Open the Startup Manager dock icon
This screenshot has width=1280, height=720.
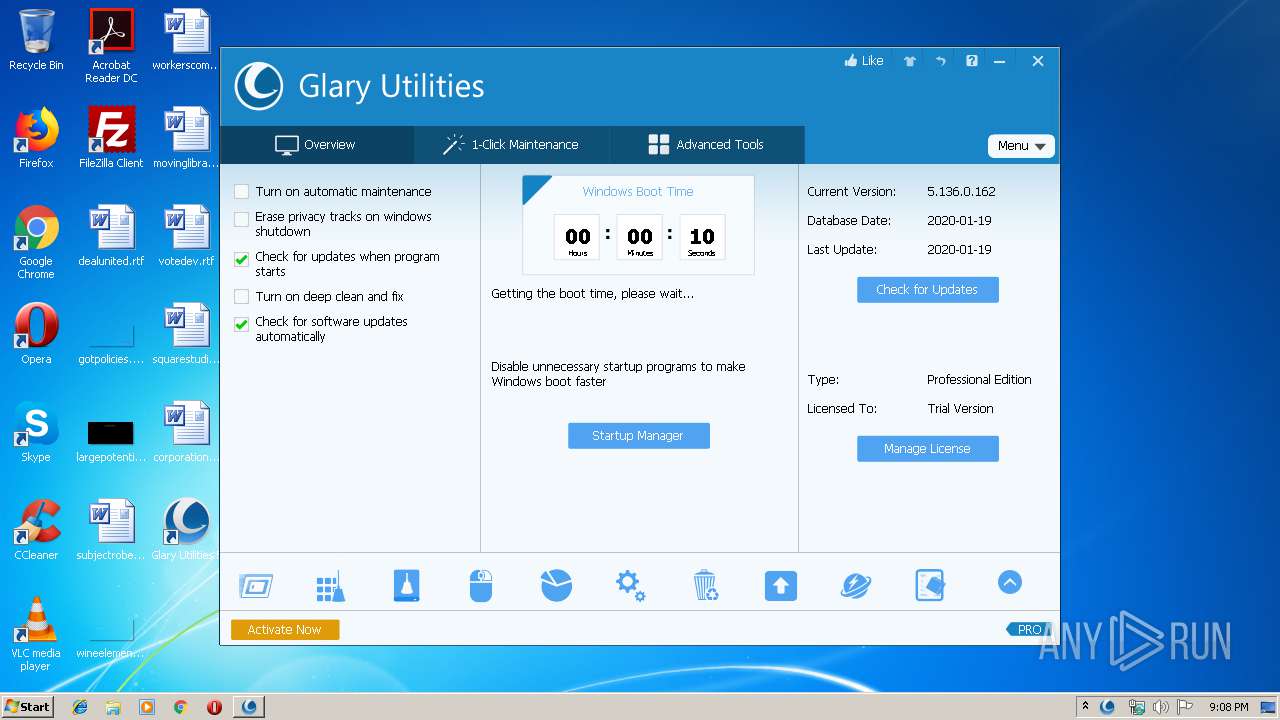(256, 586)
